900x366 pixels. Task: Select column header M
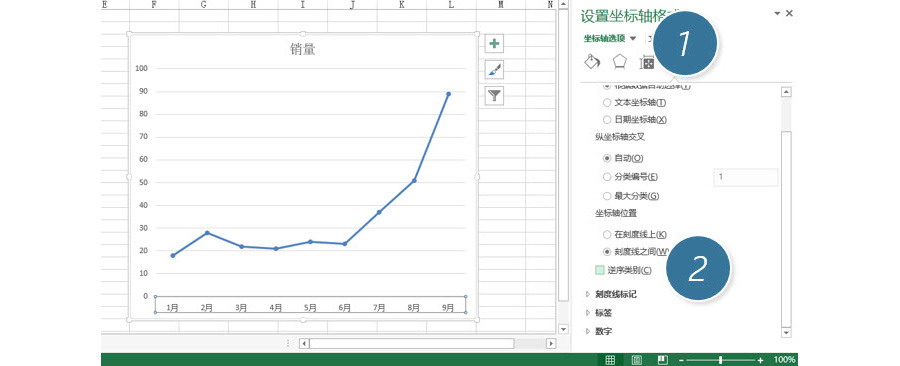(500, 5)
